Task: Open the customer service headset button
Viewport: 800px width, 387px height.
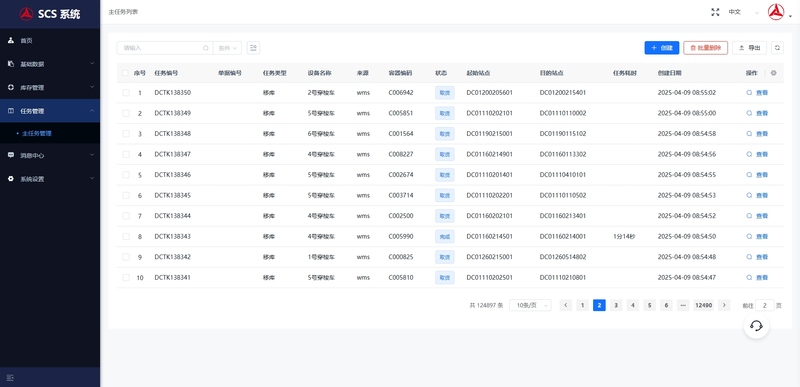Action: tap(756, 325)
